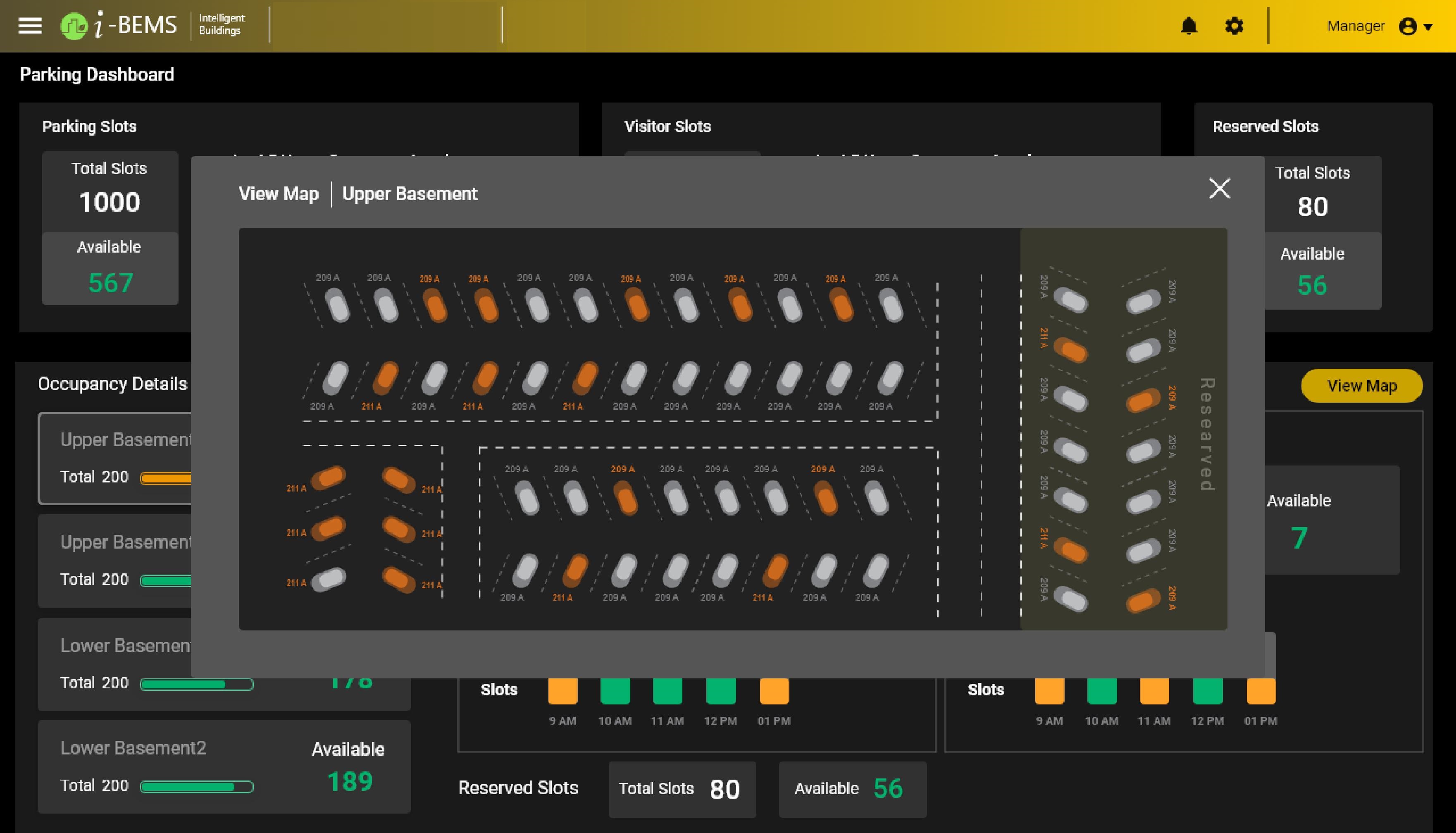Click Lower Basement2 availability progress bar
1456x833 pixels.
point(196,787)
